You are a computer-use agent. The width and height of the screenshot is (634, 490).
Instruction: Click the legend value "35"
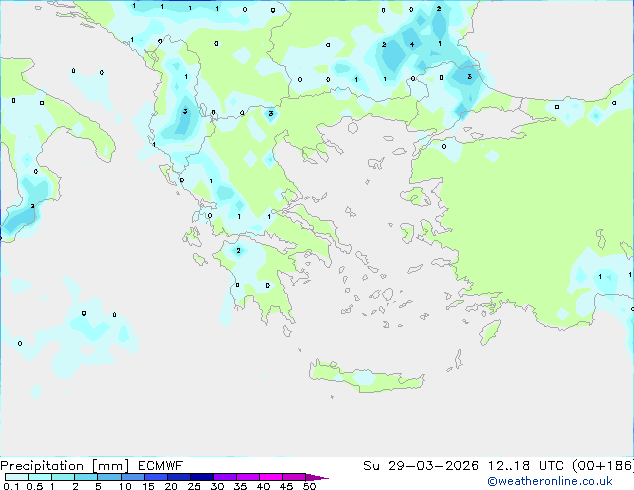(x=240, y=486)
